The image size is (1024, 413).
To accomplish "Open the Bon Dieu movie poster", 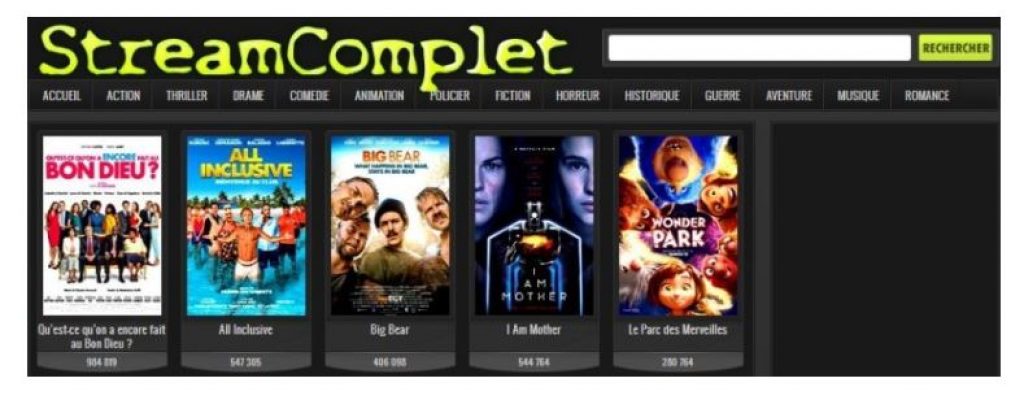I will pyautogui.click(x=102, y=225).
